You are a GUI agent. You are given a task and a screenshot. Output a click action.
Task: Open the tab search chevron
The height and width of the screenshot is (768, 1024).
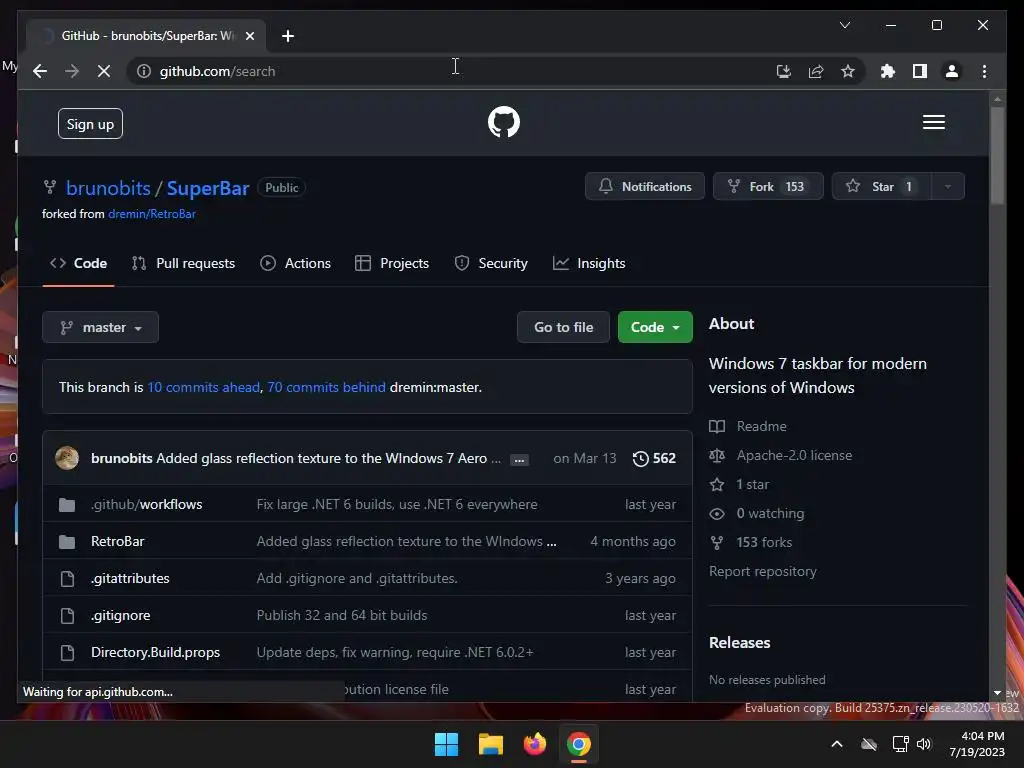click(844, 25)
